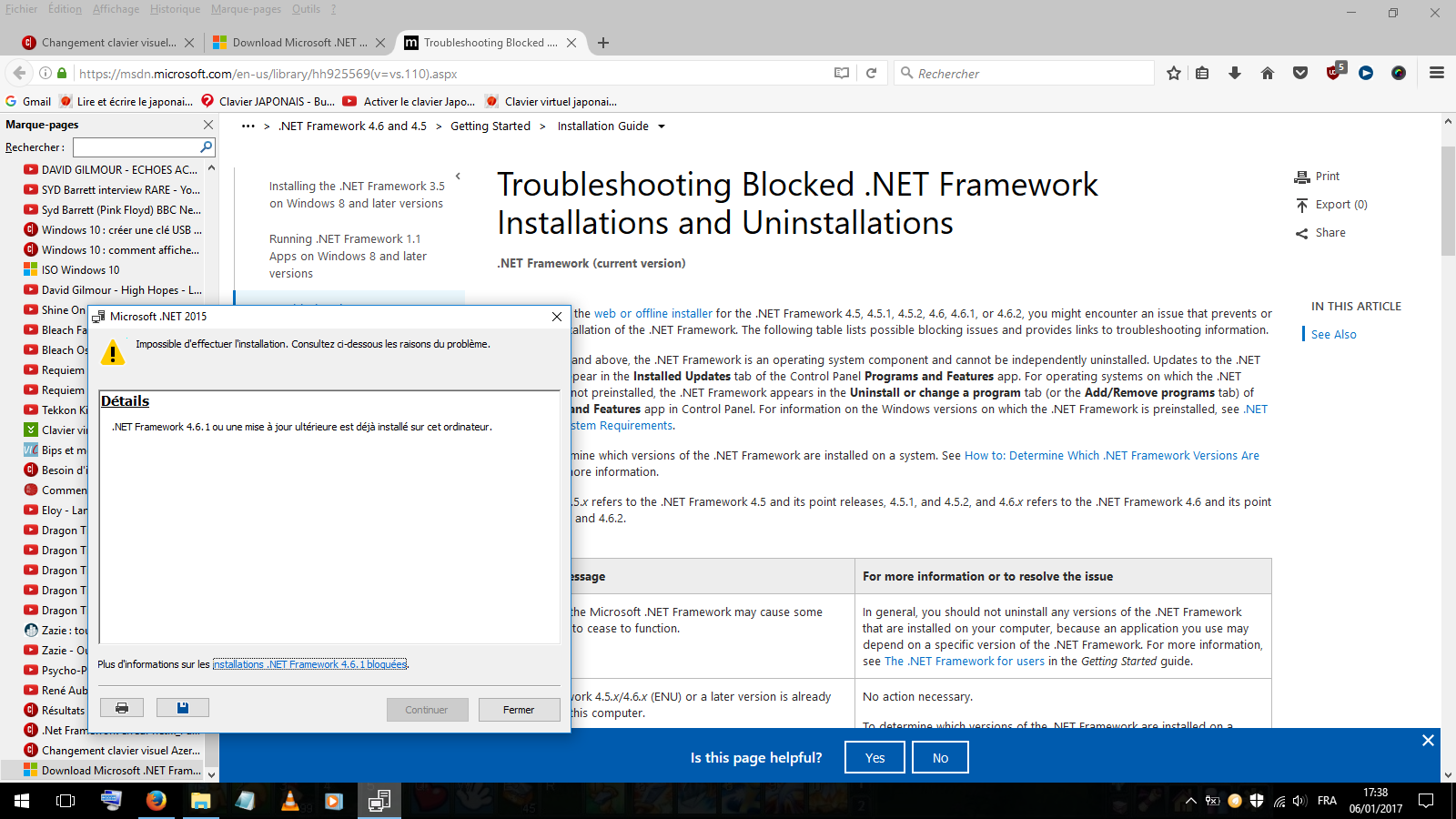The height and width of the screenshot is (819, 1456).
Task: Click save floppy icon in .NET dialog
Action: click(x=183, y=708)
